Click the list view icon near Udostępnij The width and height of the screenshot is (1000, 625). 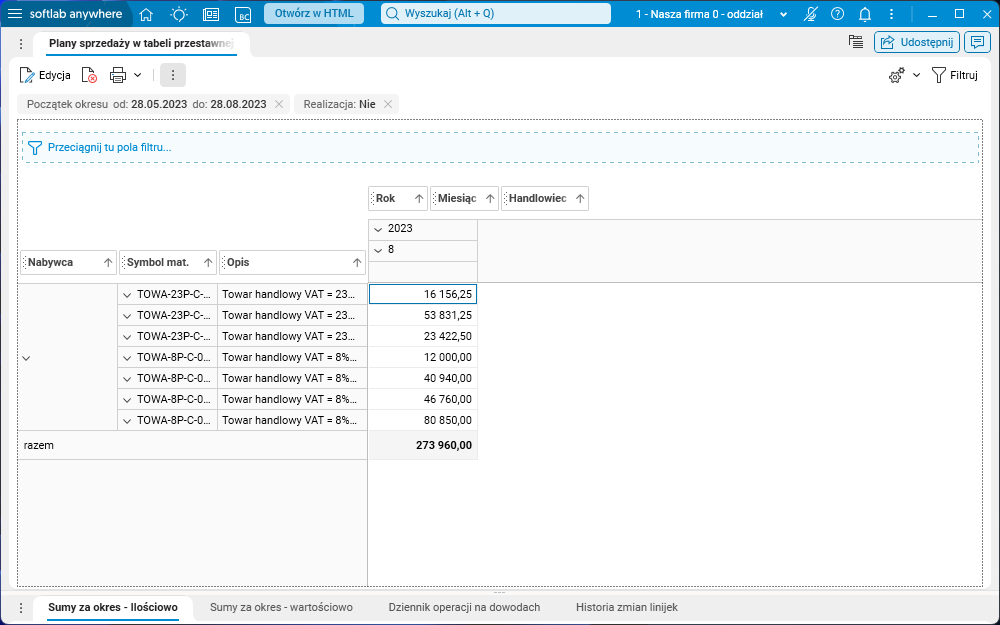(x=856, y=42)
